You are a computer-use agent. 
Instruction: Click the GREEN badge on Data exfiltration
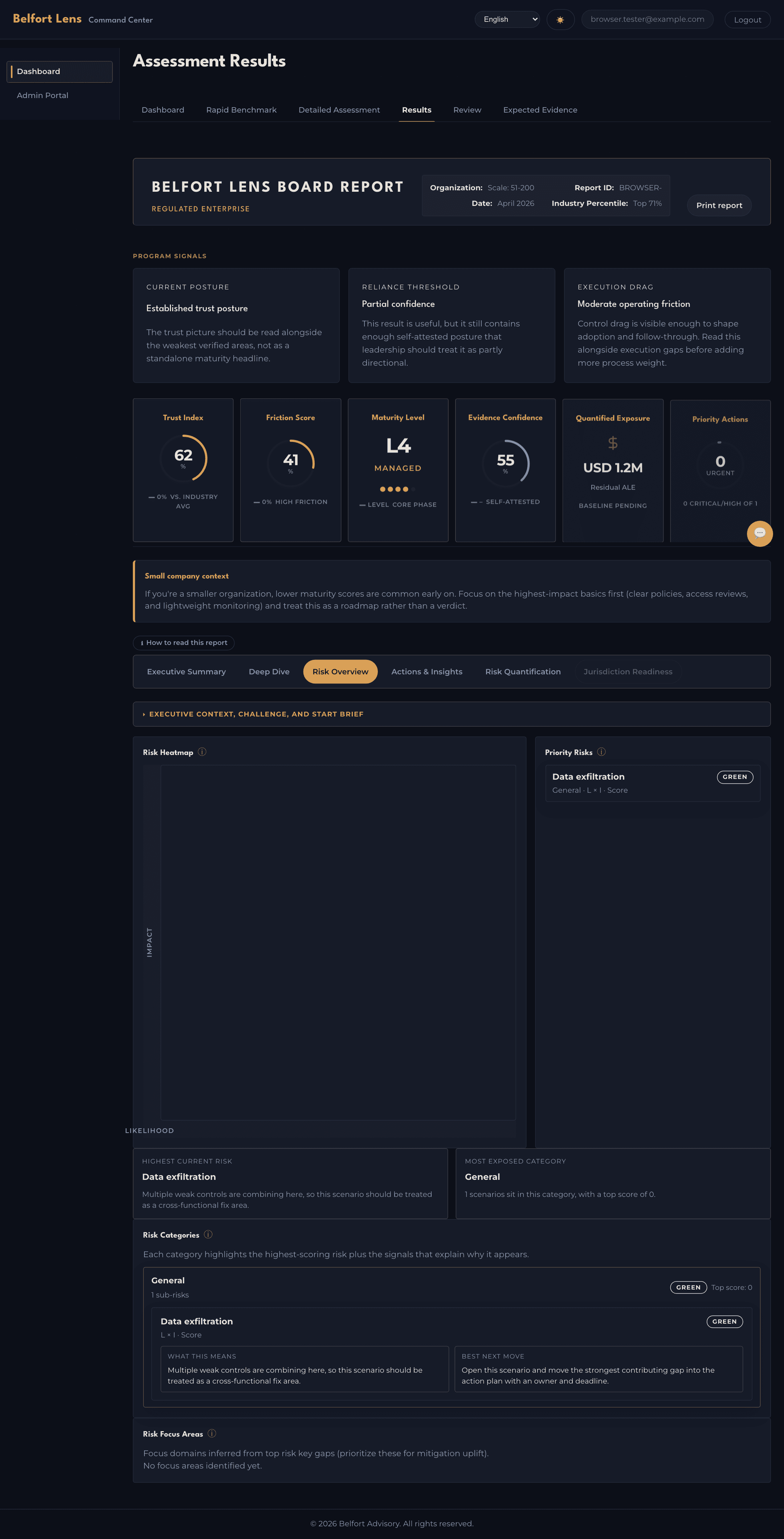click(x=735, y=777)
